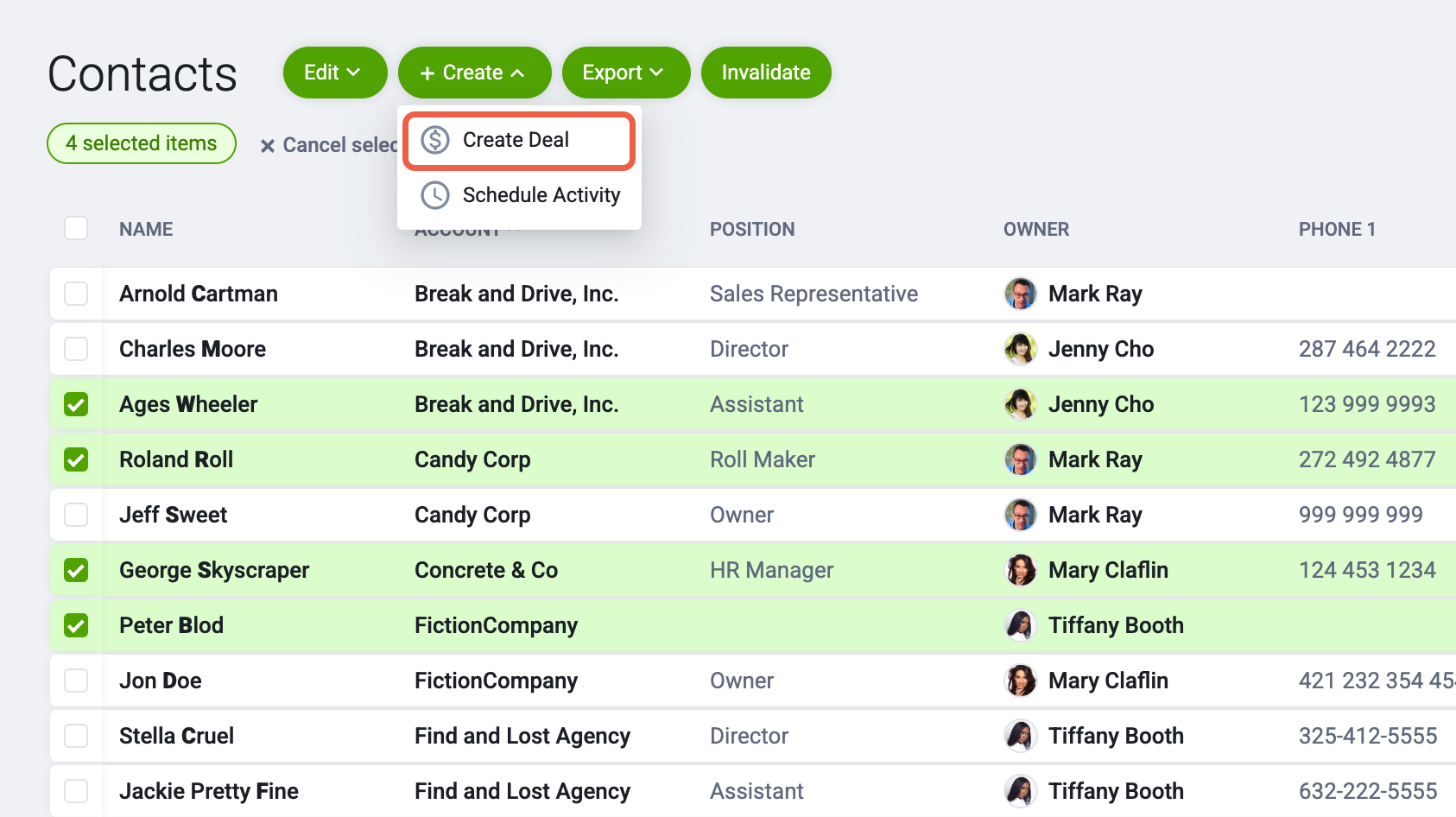
Task: Sort by the Position column header
Action: click(x=751, y=229)
